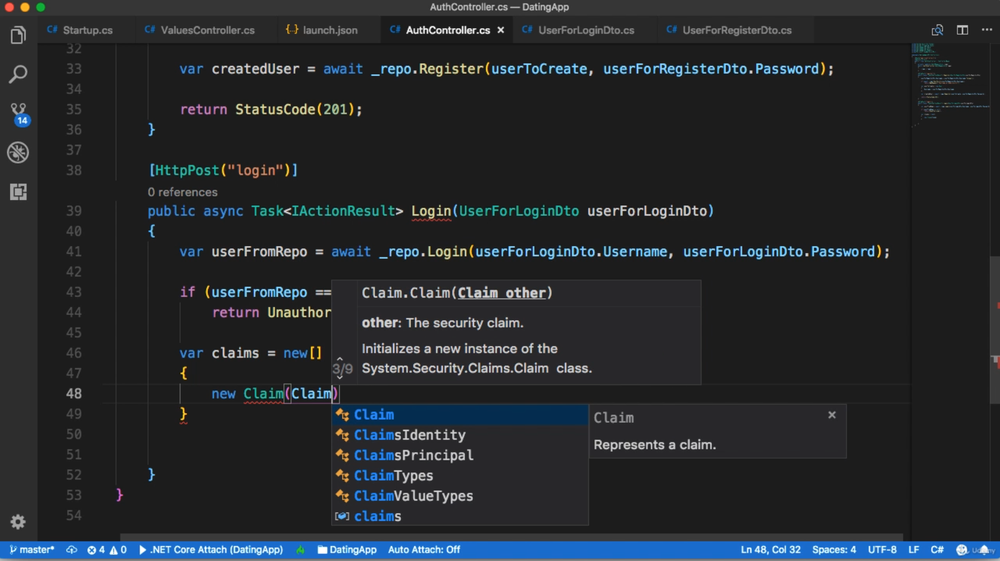Change end of line sequence LF
Image resolution: width=1000 pixels, height=561 pixels.
[x=913, y=550]
